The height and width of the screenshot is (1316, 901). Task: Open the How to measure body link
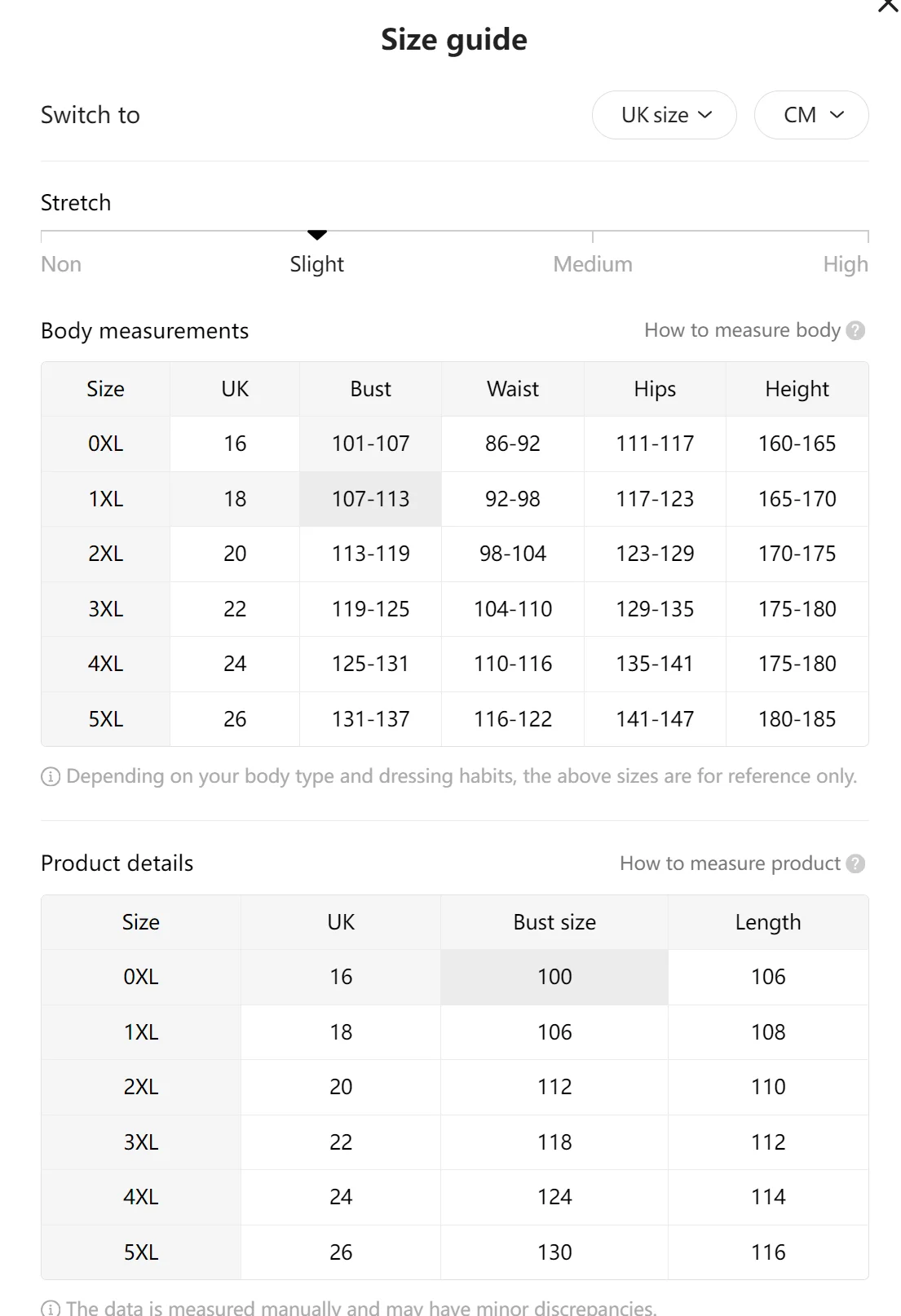742,330
